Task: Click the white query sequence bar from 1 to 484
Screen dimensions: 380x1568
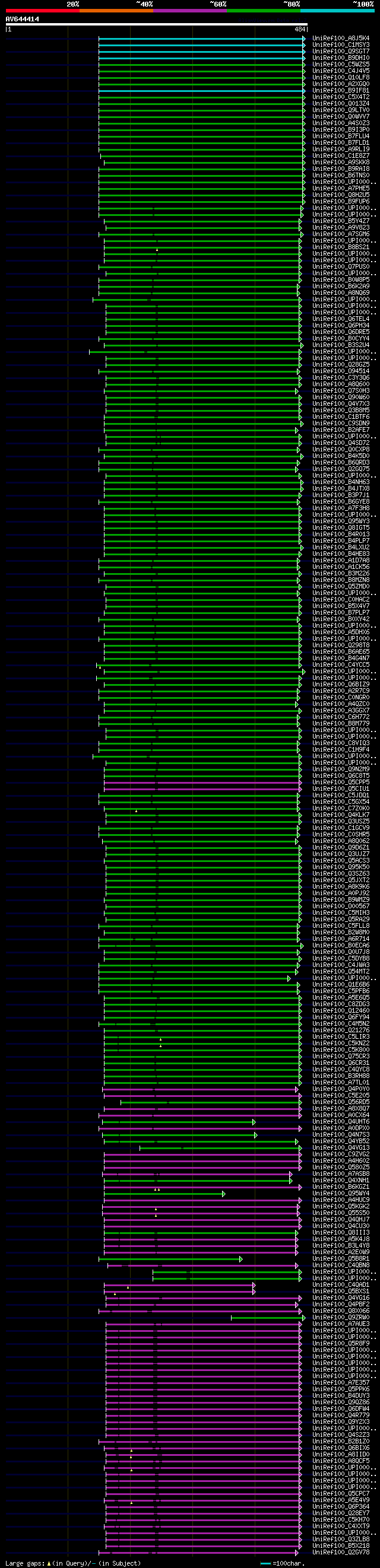Action: tap(157, 24)
